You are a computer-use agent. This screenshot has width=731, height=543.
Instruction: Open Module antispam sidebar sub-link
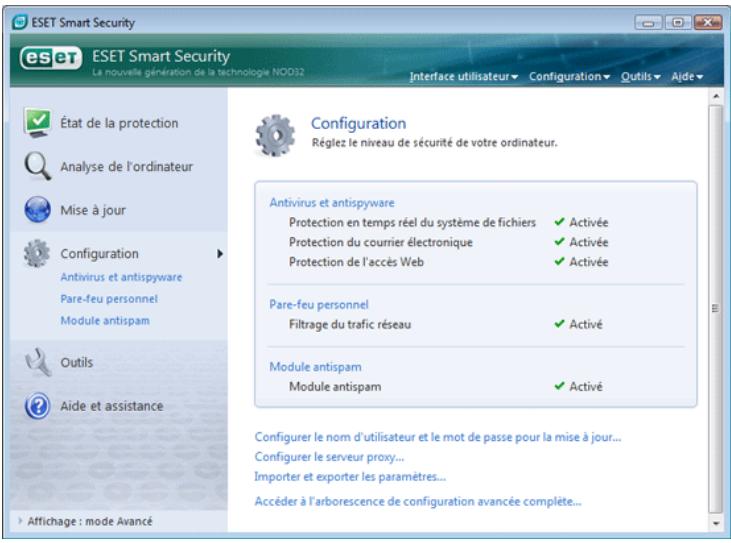105,321
